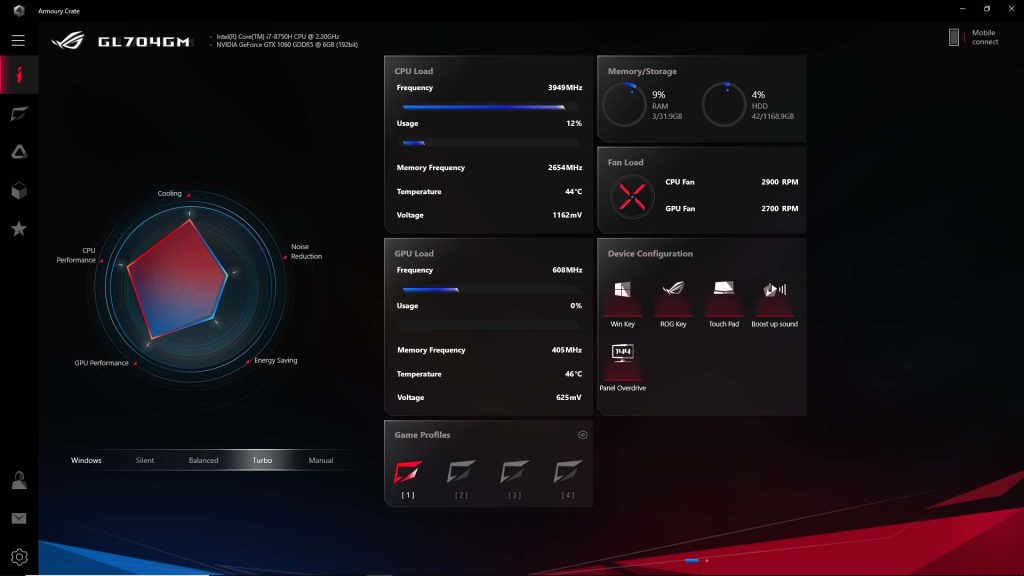The height and width of the screenshot is (576, 1024).
Task: Switch to Silent performance mode
Action: pyautogui.click(x=145, y=460)
